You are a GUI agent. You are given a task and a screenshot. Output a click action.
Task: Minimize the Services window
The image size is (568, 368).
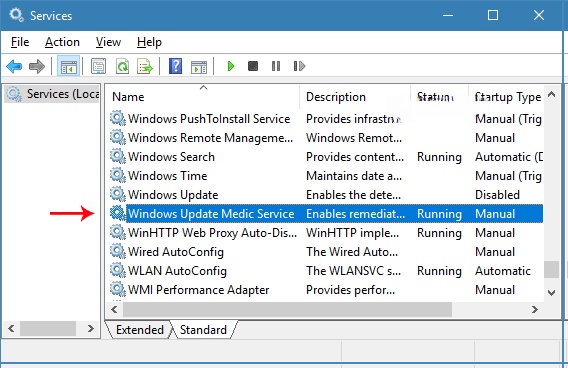[448, 15]
